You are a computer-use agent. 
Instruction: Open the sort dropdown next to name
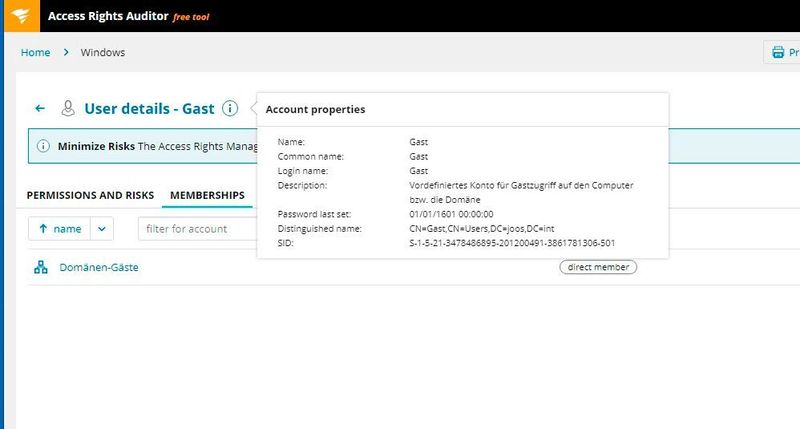103,229
